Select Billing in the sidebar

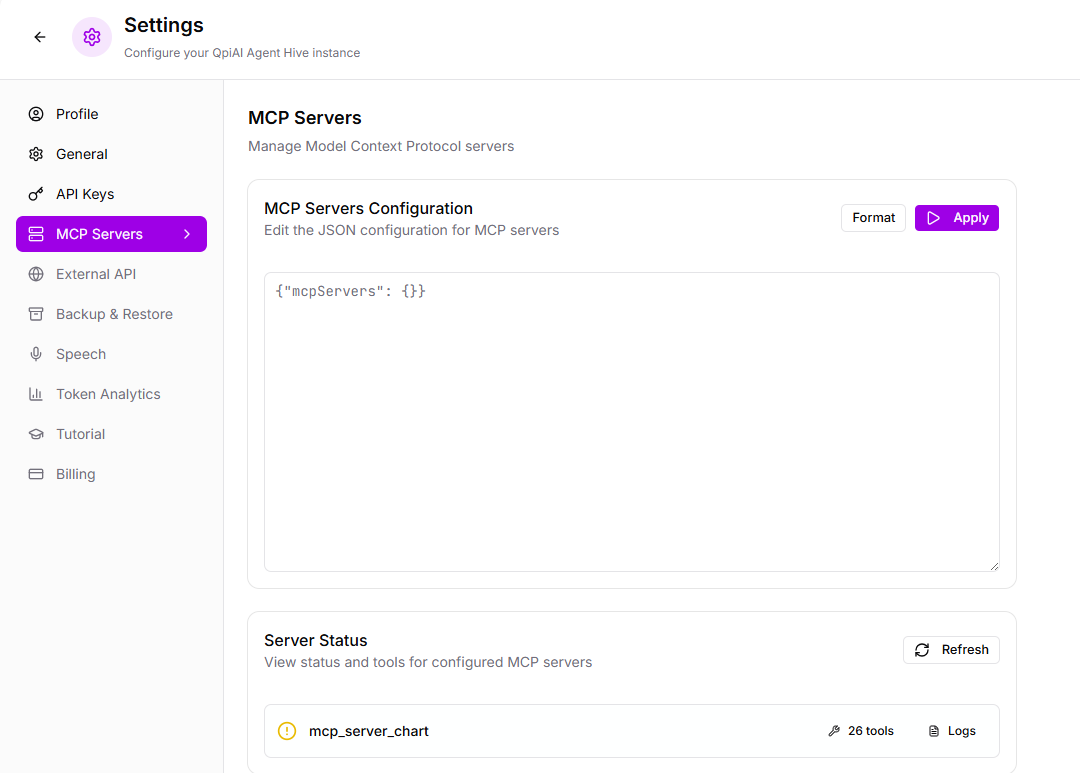click(76, 474)
